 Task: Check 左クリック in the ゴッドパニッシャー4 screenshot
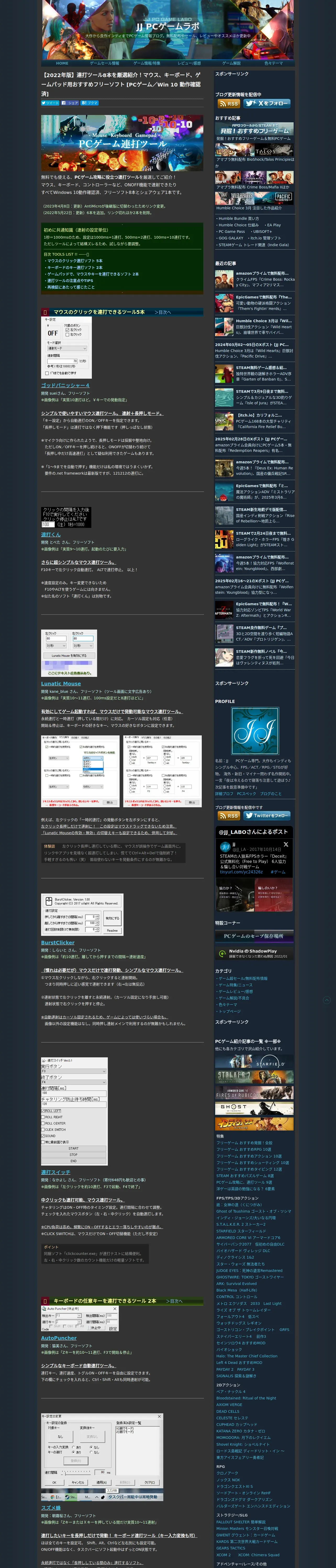pos(68,330)
